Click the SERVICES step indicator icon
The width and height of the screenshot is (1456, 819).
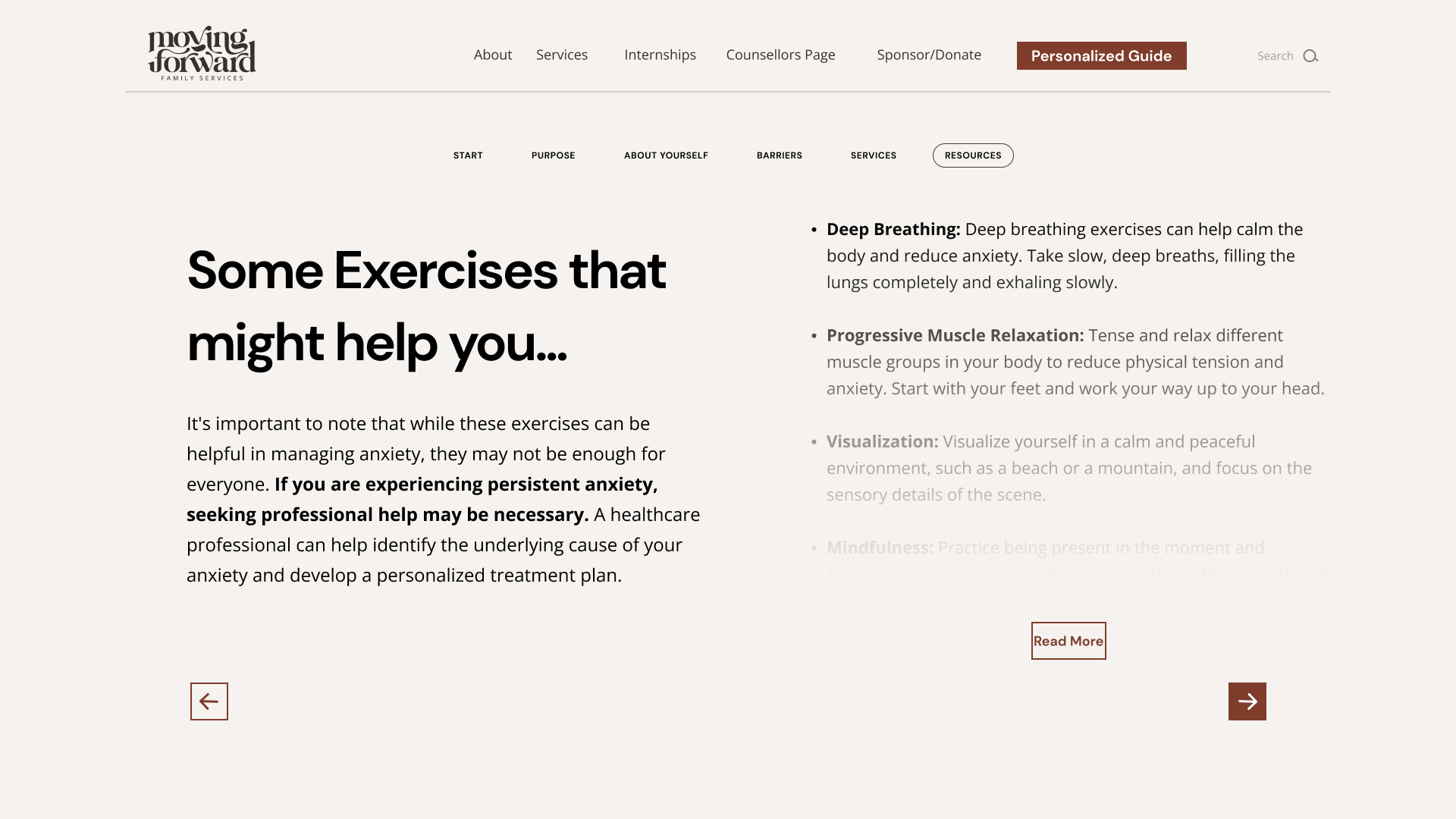873,155
